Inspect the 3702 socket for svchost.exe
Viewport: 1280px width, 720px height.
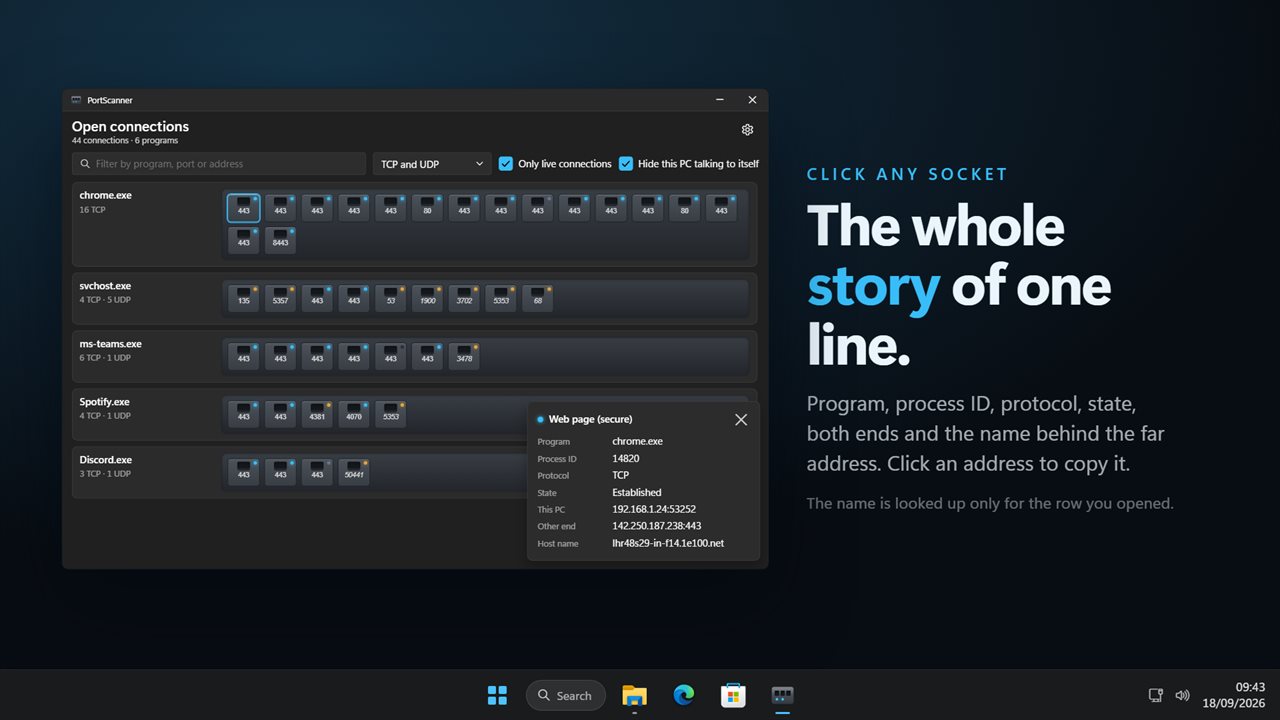click(x=465, y=298)
